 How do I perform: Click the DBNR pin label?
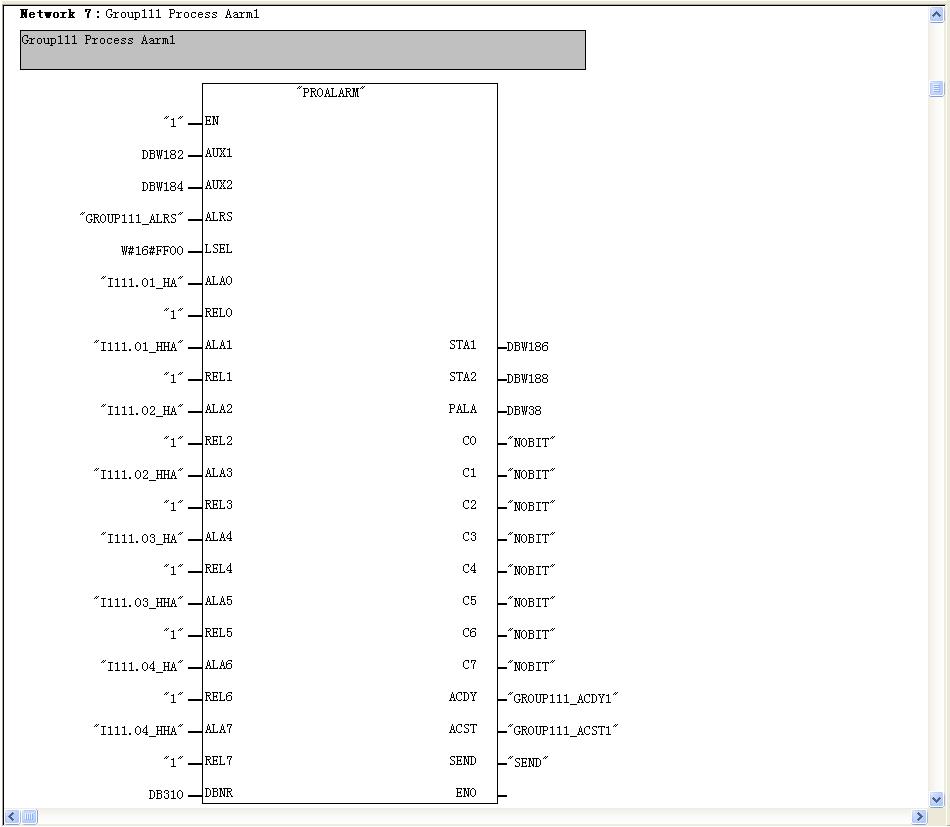(219, 793)
